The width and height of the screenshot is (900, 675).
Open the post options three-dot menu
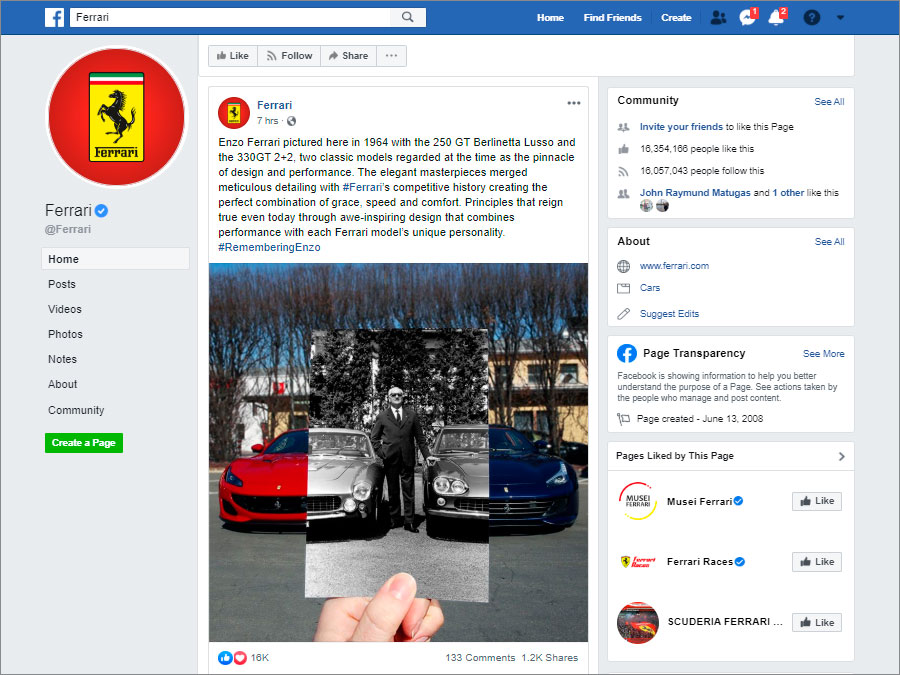(x=573, y=103)
